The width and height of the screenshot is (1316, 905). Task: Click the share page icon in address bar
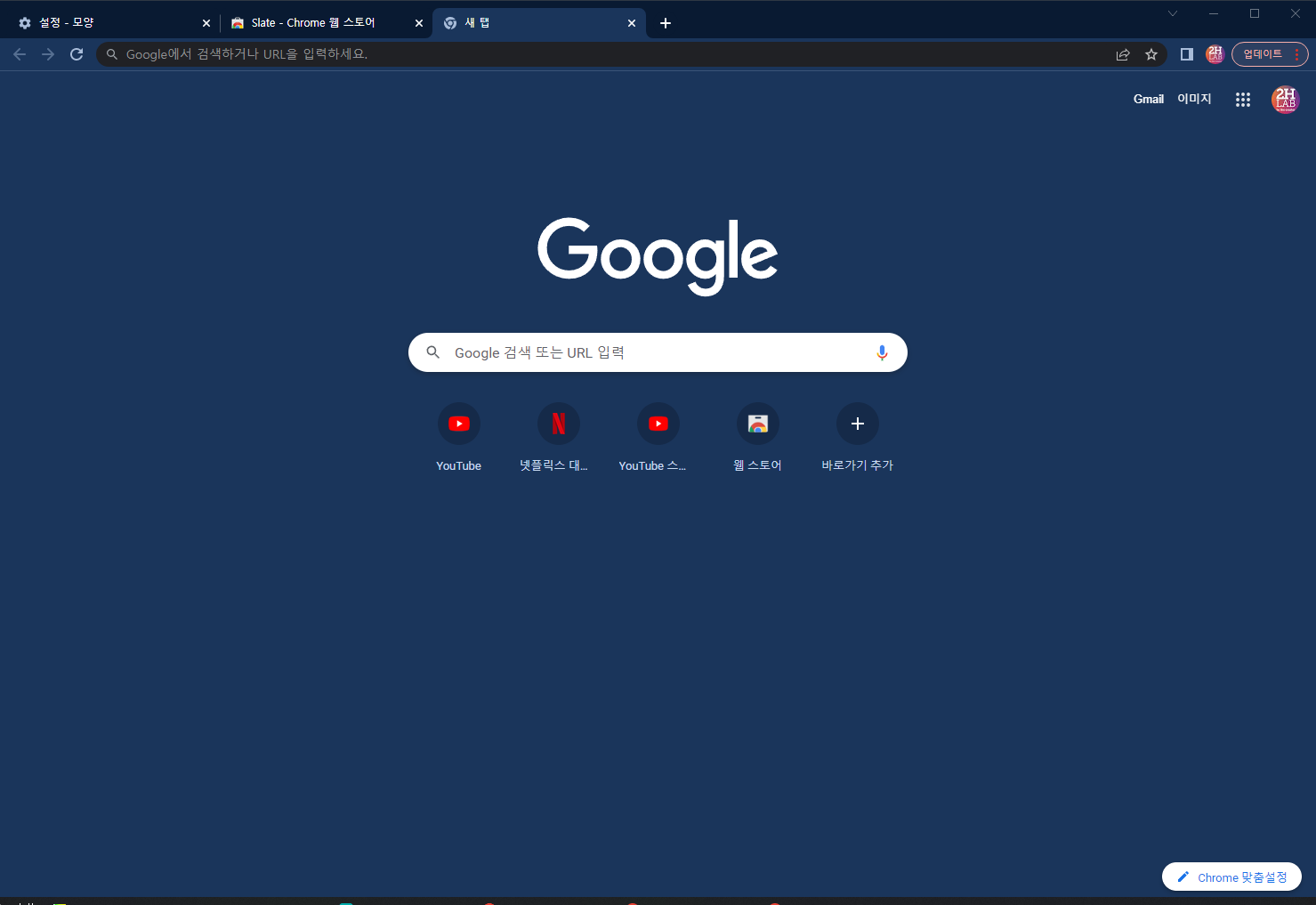tap(1123, 54)
